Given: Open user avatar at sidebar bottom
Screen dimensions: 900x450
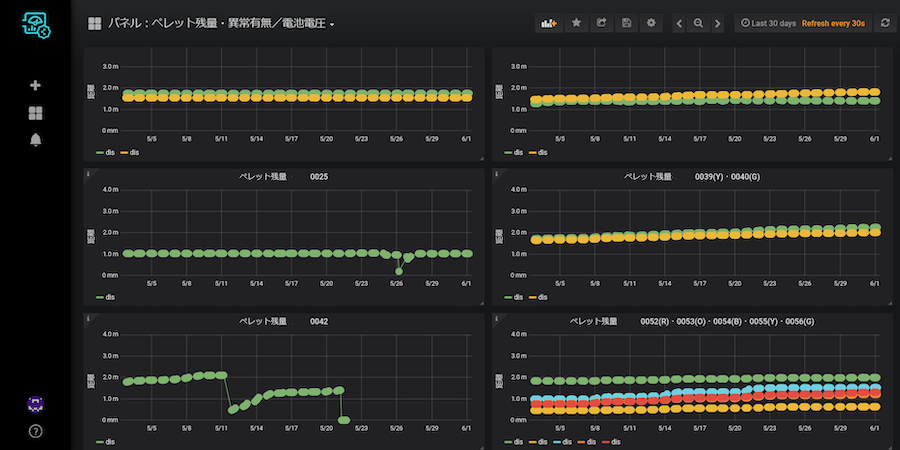Looking at the screenshot, I should click(36, 404).
